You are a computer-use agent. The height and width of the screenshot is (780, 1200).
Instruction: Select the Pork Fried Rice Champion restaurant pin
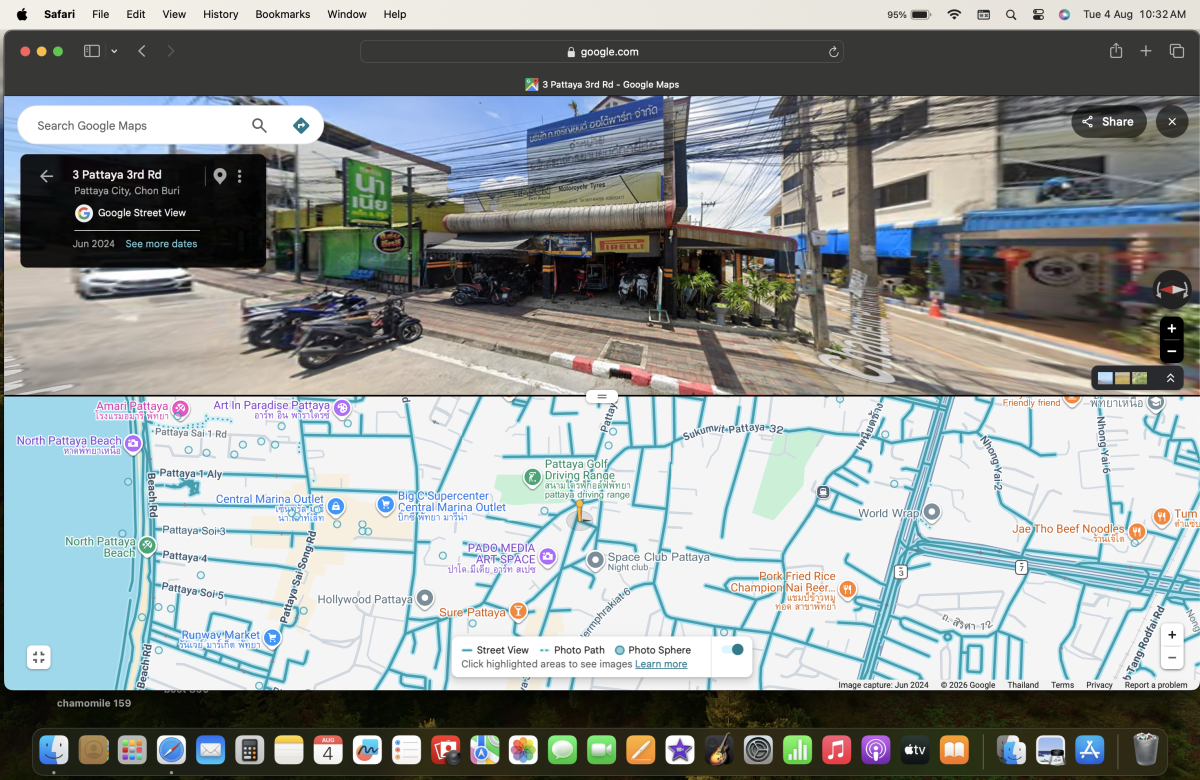pyautogui.click(x=848, y=589)
